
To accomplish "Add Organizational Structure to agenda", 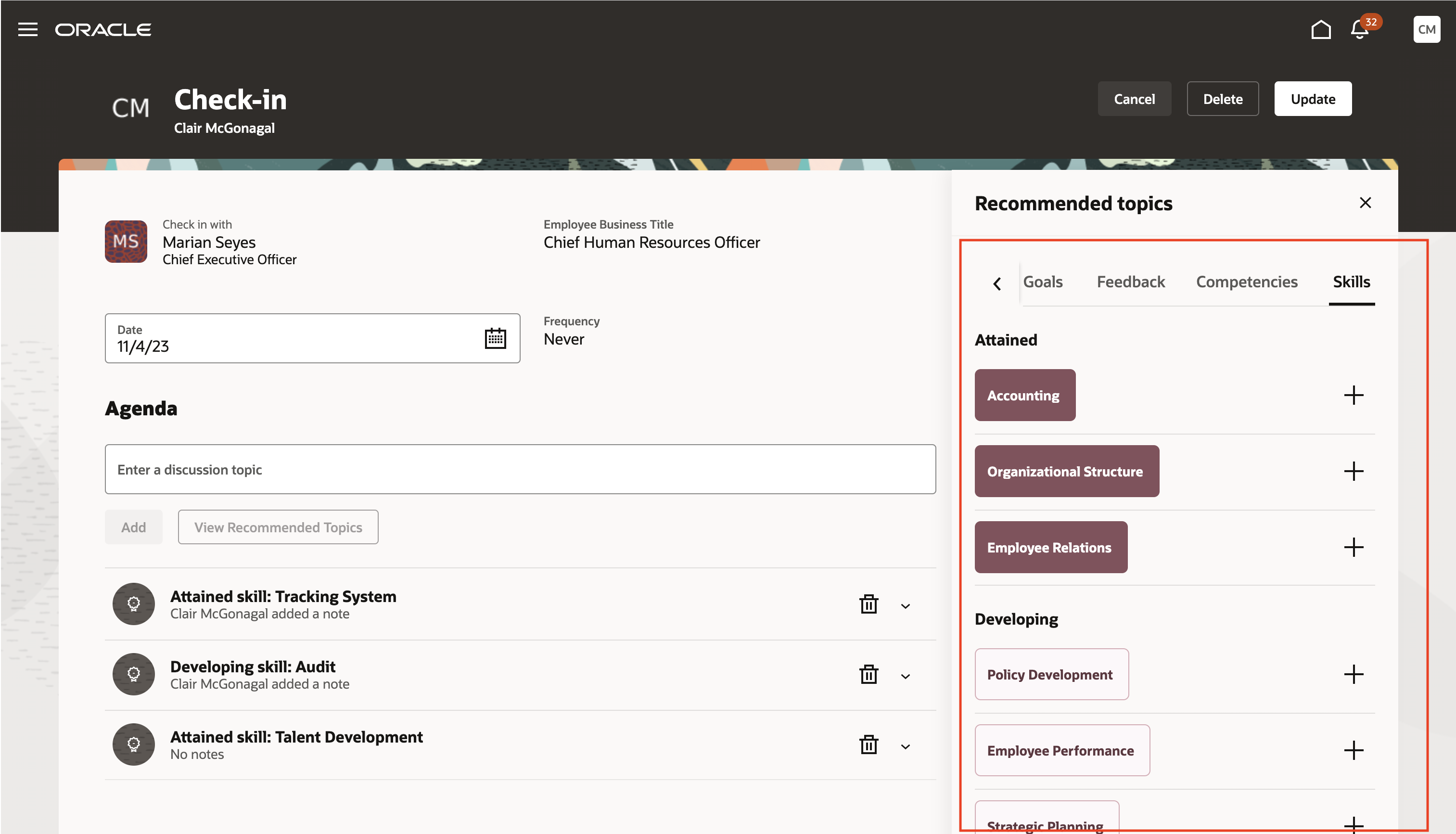I will pos(1354,472).
